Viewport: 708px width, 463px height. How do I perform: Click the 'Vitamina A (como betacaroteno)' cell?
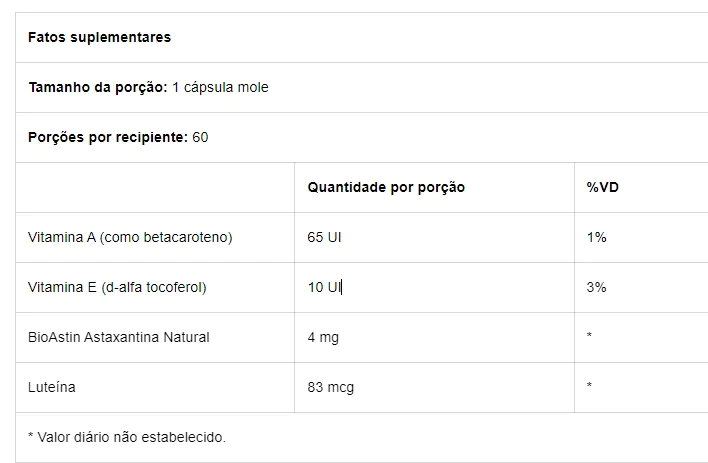130,237
